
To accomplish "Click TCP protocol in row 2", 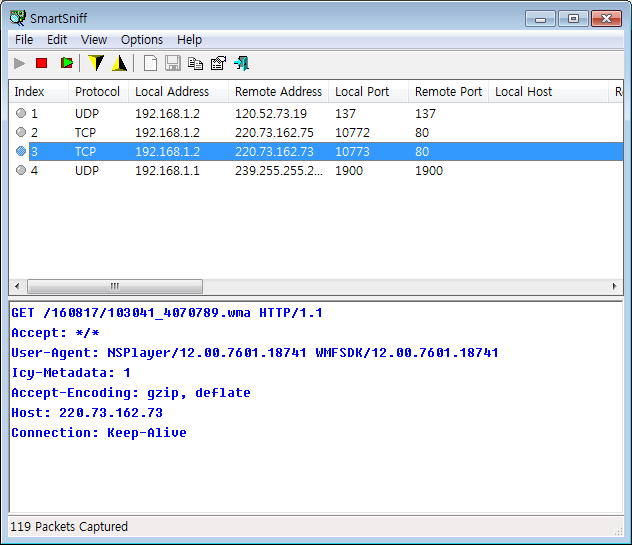I will (85, 133).
